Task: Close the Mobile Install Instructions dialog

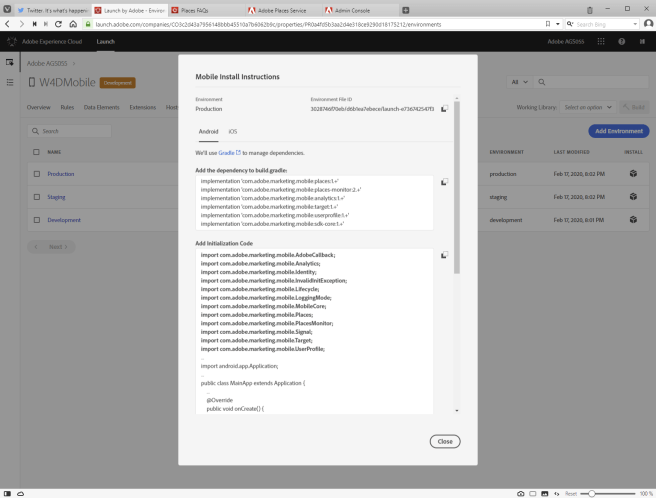Action: tap(444, 441)
